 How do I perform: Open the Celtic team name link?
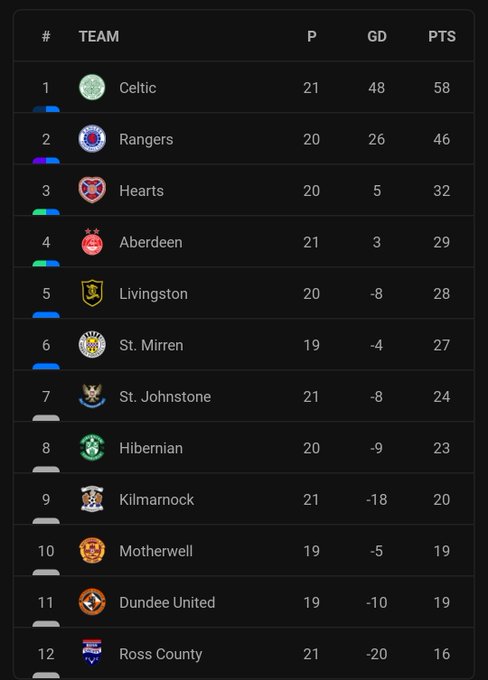[138, 88]
